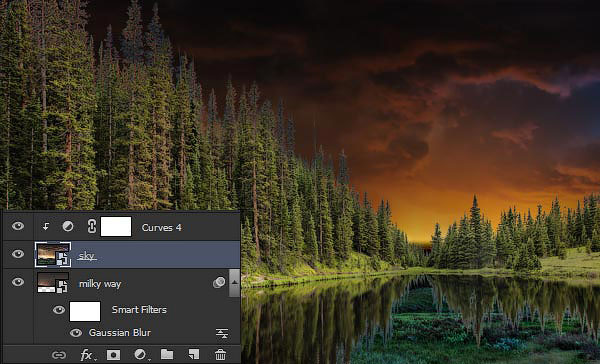
Task: Toggle visibility of milky way layer
Action: (x=18, y=282)
